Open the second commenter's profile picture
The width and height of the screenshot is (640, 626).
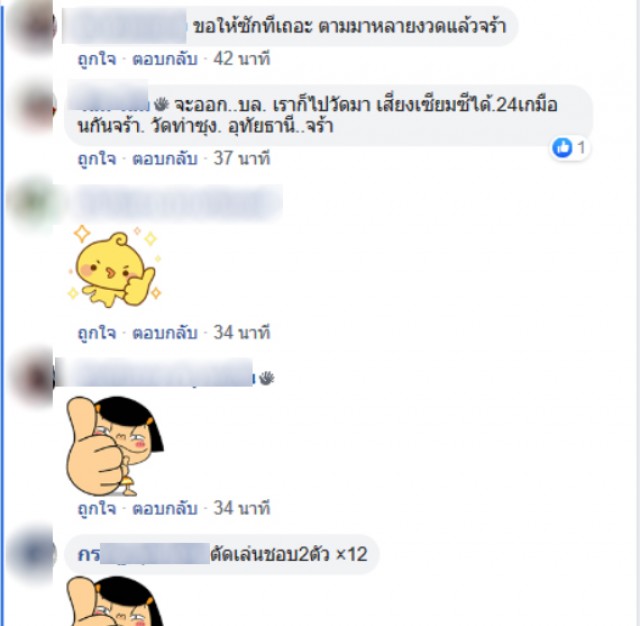click(x=35, y=108)
